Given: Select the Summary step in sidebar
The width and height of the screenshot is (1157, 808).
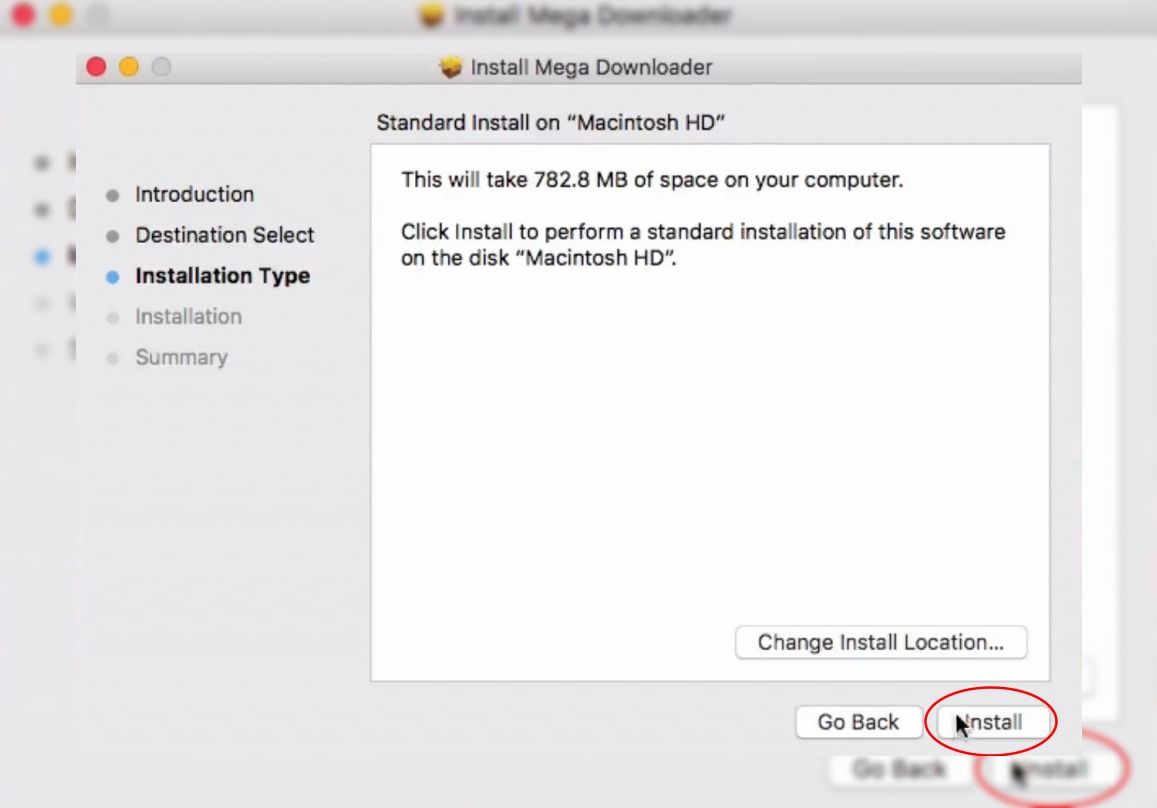Looking at the screenshot, I should (x=181, y=357).
